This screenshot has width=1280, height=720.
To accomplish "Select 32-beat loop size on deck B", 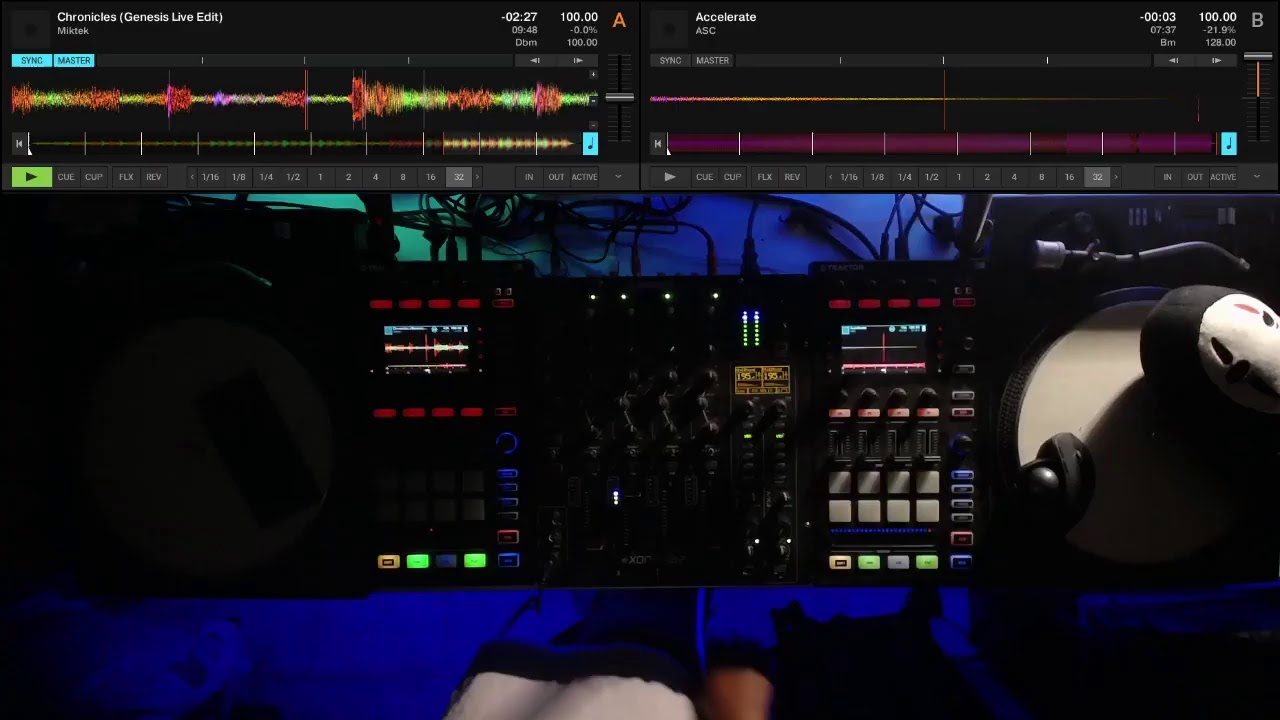I will tap(1097, 177).
